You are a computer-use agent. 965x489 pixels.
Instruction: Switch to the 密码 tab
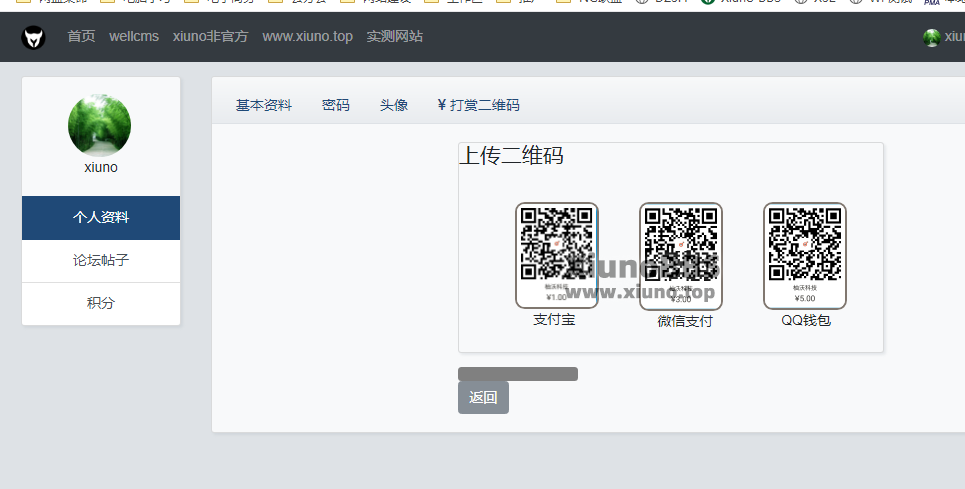tap(336, 105)
